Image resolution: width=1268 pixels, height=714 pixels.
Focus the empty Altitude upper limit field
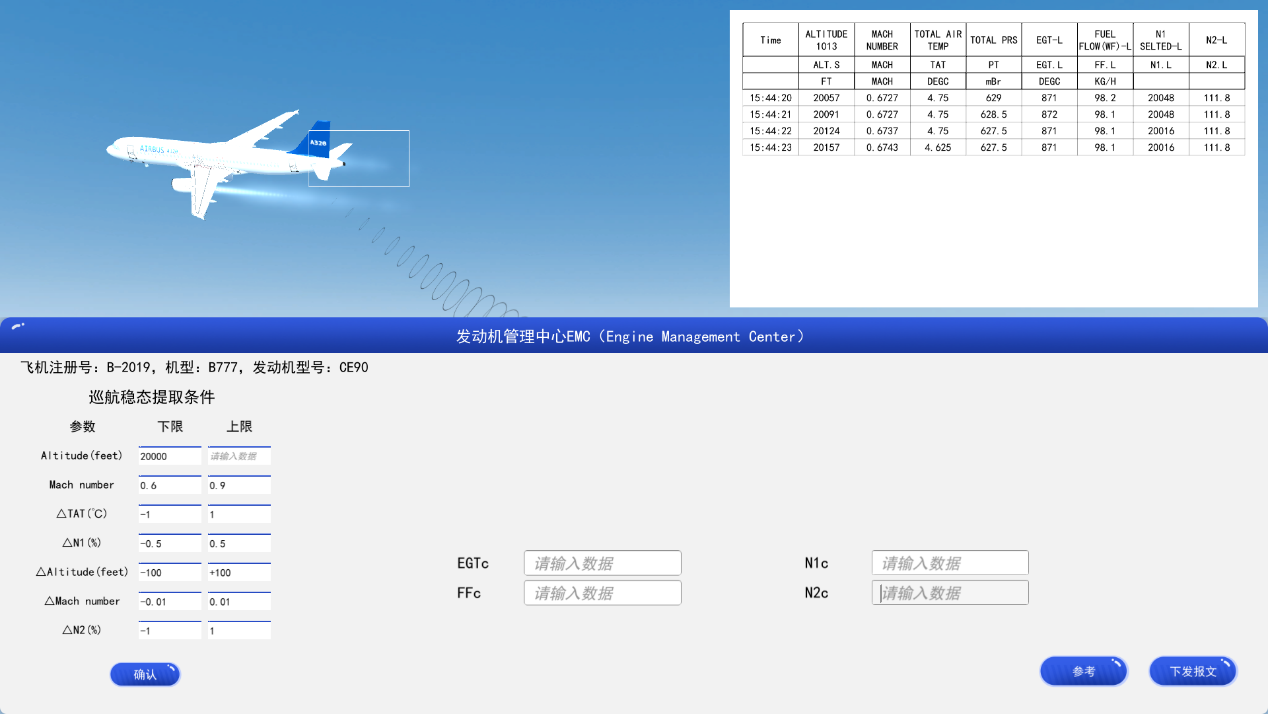point(238,456)
